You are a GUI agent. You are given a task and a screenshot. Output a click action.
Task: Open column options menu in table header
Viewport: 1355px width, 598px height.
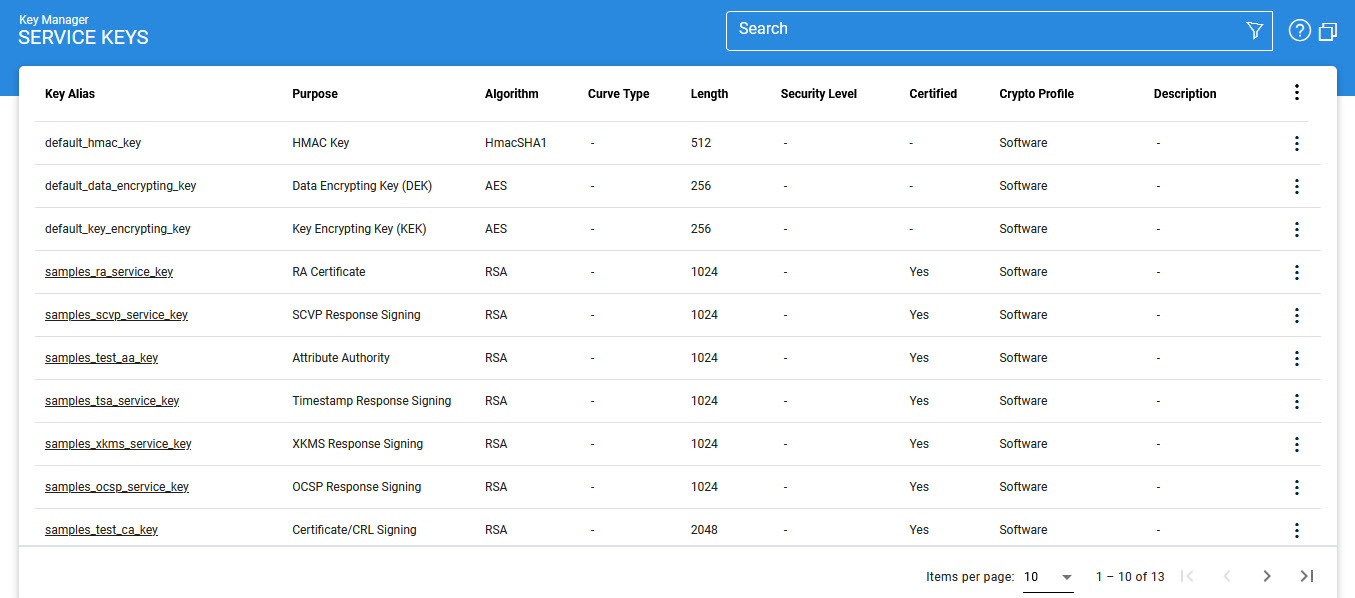[1296, 93]
